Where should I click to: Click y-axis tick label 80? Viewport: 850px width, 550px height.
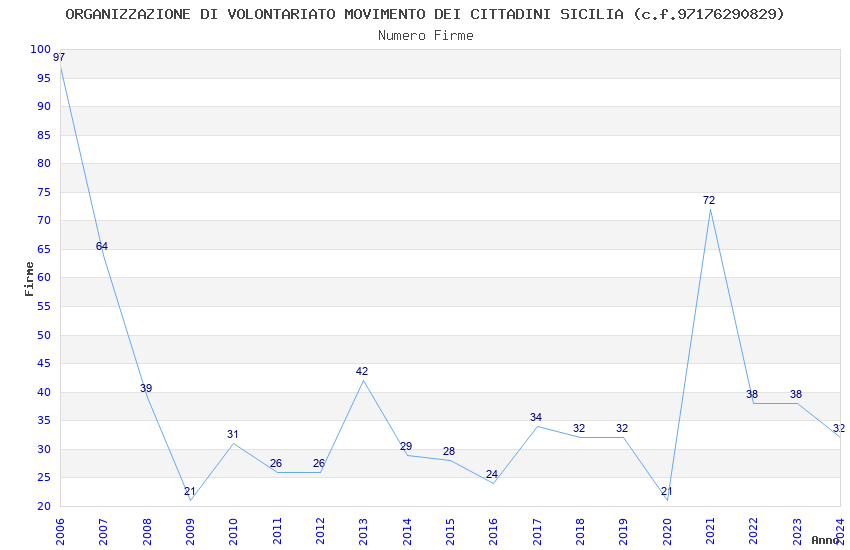point(44,163)
